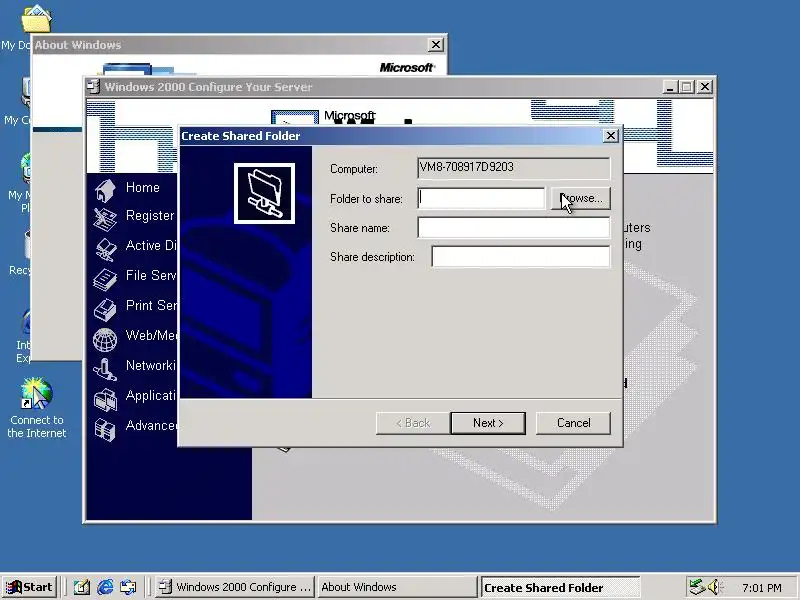This screenshot has height=600, width=800.
Task: Click the third quick launch icon
Action: point(128,587)
